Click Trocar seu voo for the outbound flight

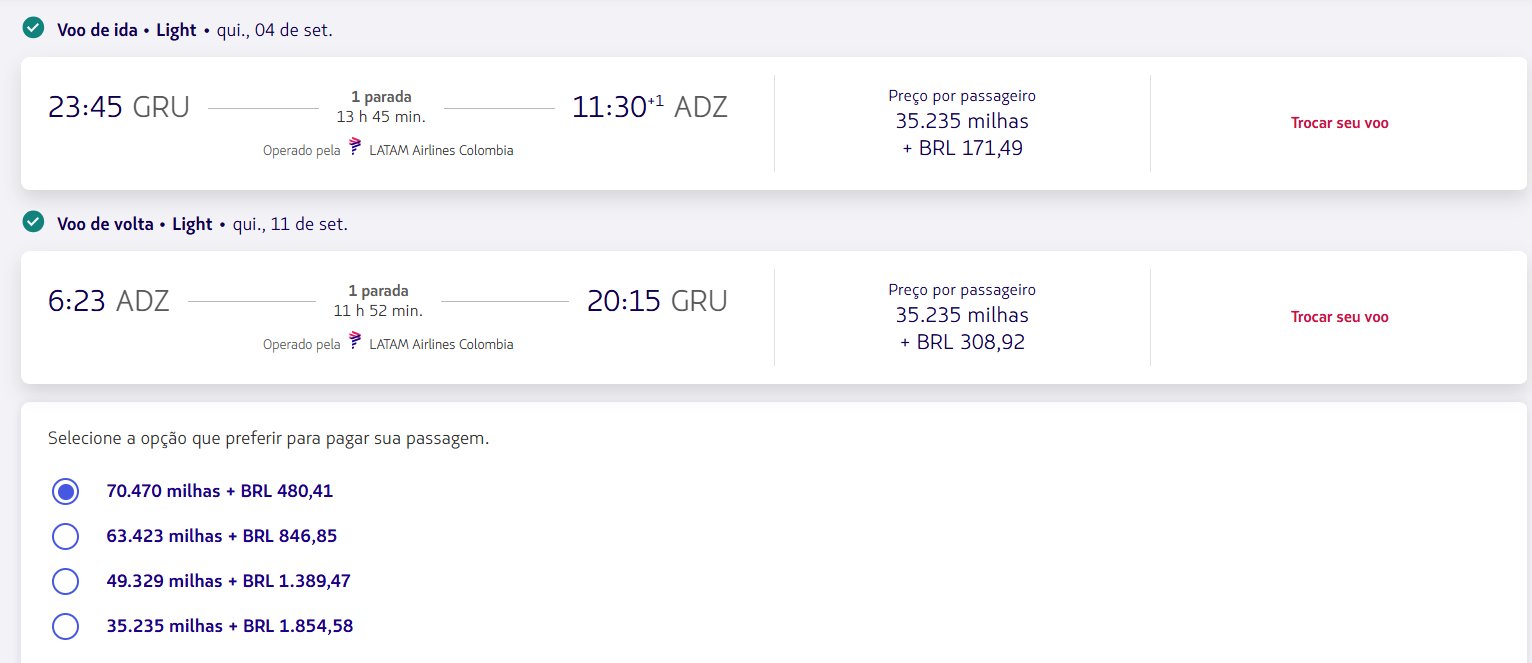click(1340, 123)
